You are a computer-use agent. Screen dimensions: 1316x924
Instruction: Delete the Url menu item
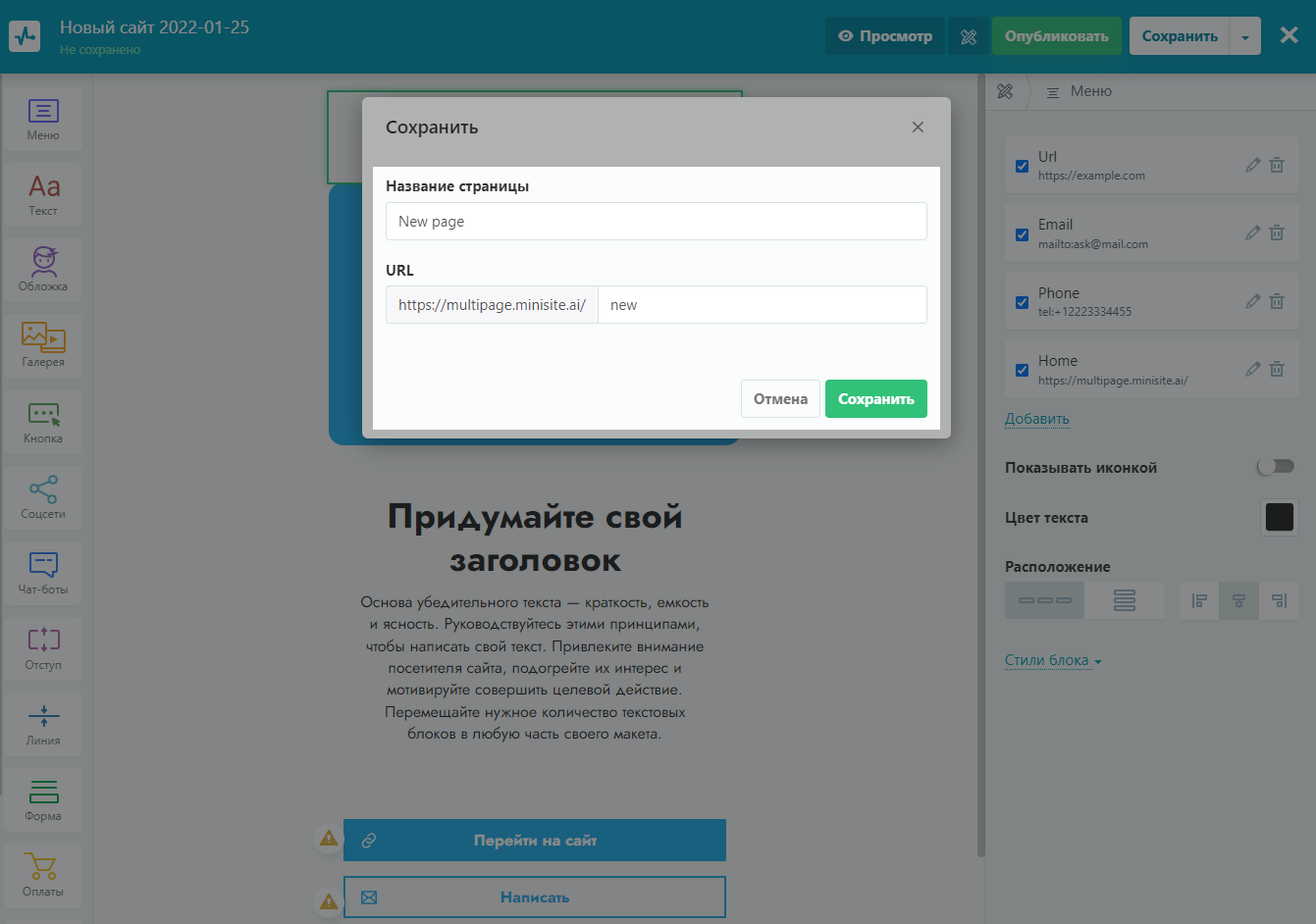[1277, 165]
